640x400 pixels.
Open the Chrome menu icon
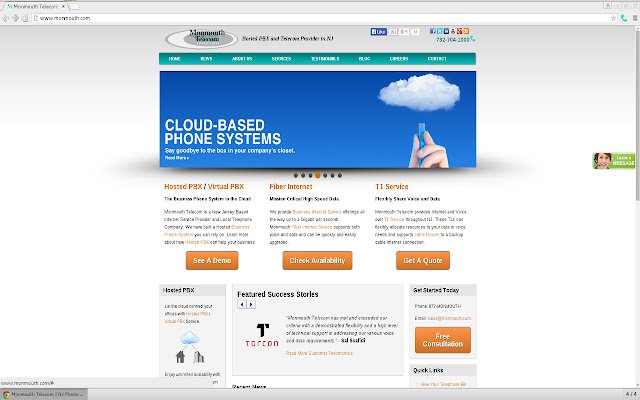pyautogui.click(x=635, y=18)
